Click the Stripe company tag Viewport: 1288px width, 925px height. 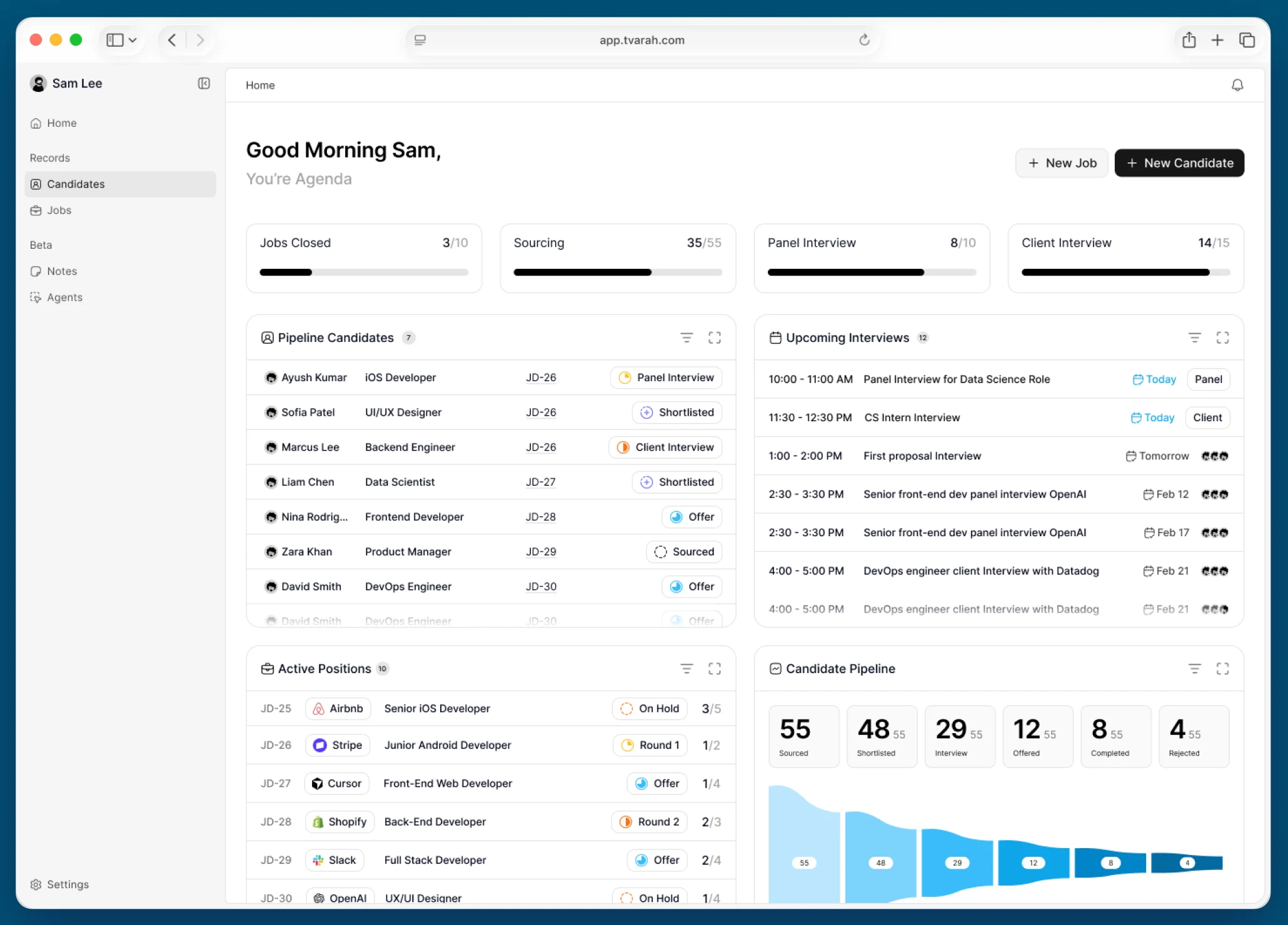pyautogui.click(x=338, y=745)
